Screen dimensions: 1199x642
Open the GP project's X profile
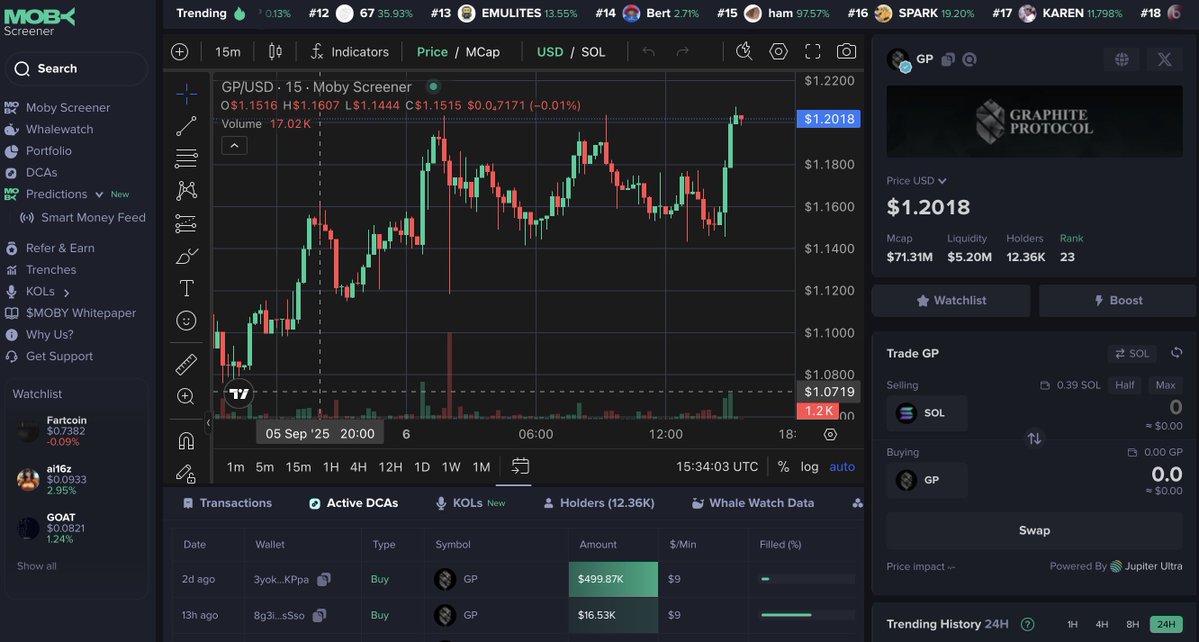1165,60
